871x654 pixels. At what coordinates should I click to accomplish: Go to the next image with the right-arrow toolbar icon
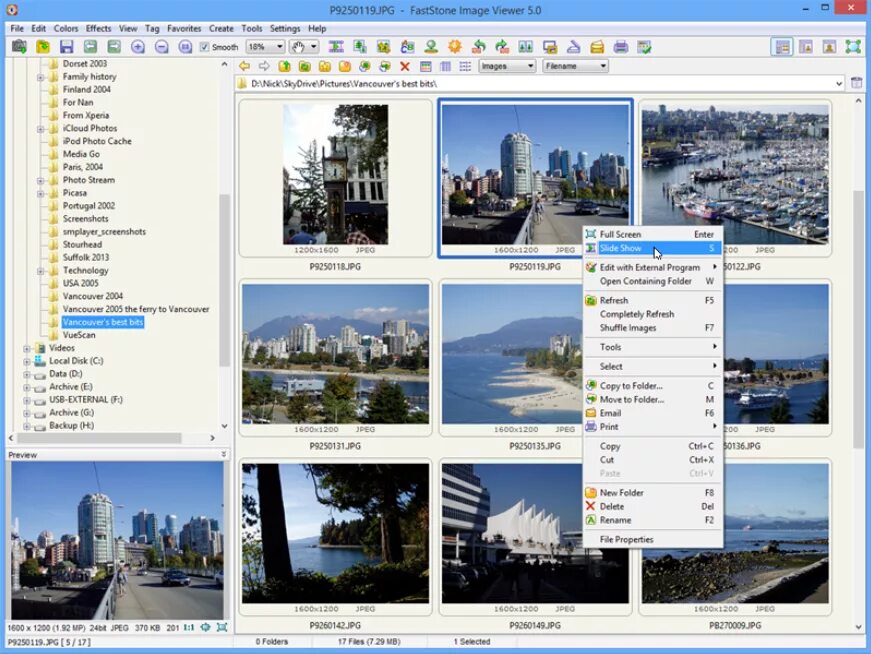click(114, 47)
